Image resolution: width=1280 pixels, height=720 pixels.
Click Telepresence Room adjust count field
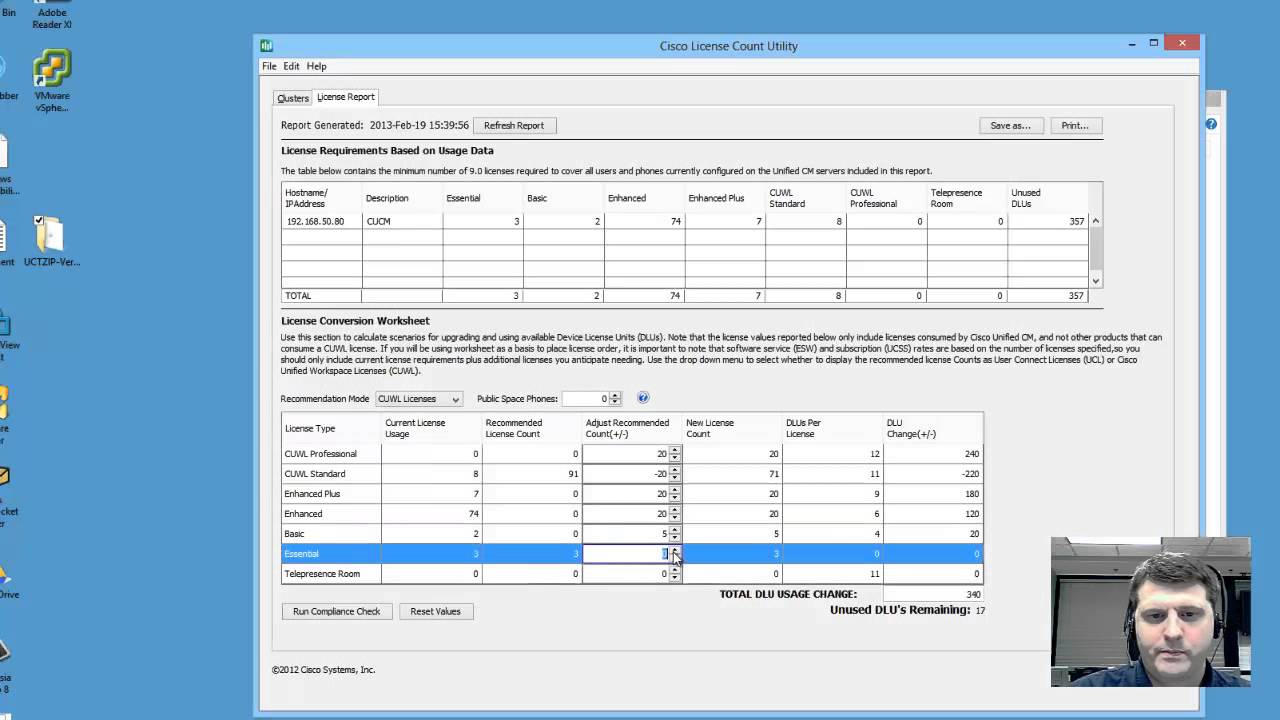click(626, 574)
